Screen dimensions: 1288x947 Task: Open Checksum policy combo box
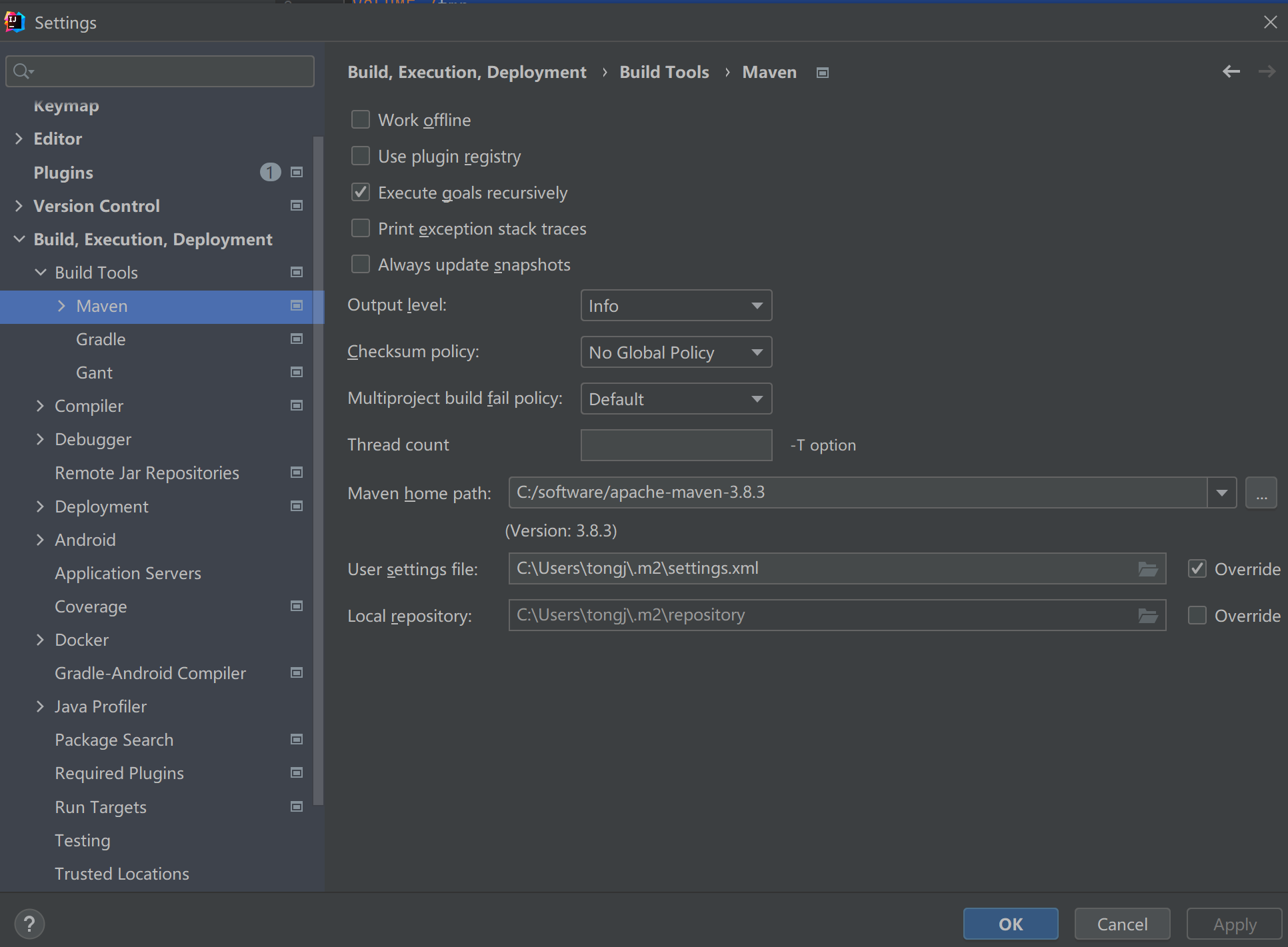676,353
